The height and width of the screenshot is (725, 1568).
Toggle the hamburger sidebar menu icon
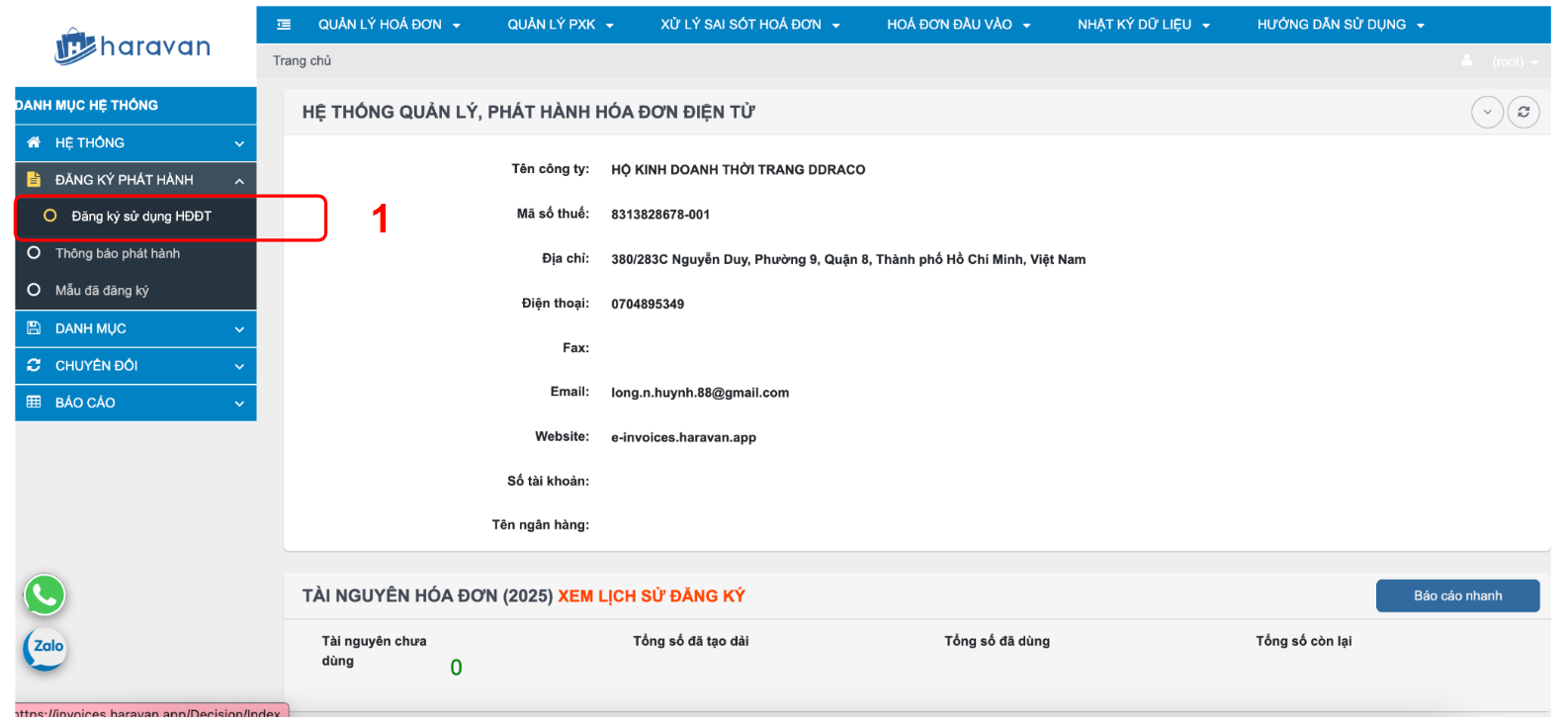pos(284,25)
